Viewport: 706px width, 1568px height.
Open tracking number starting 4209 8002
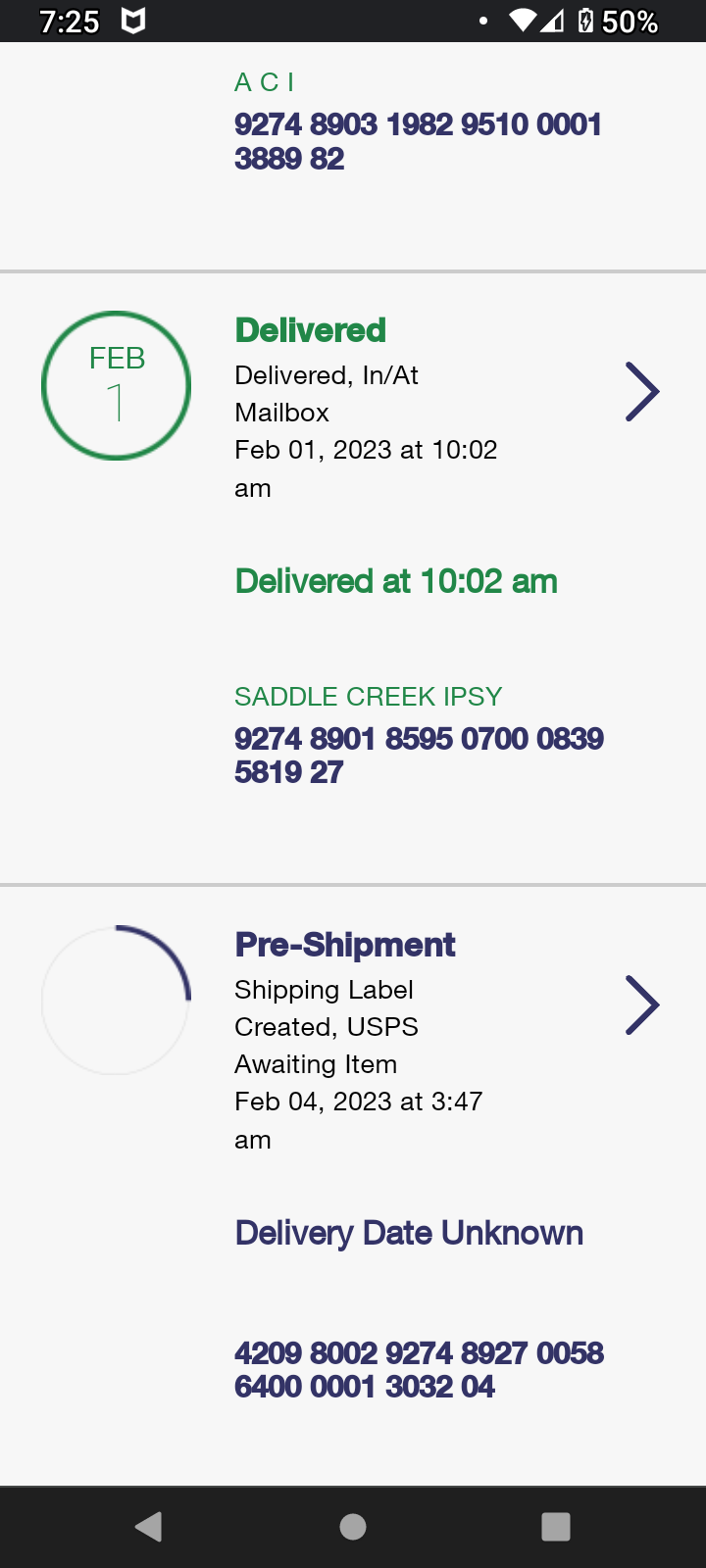(419, 1369)
